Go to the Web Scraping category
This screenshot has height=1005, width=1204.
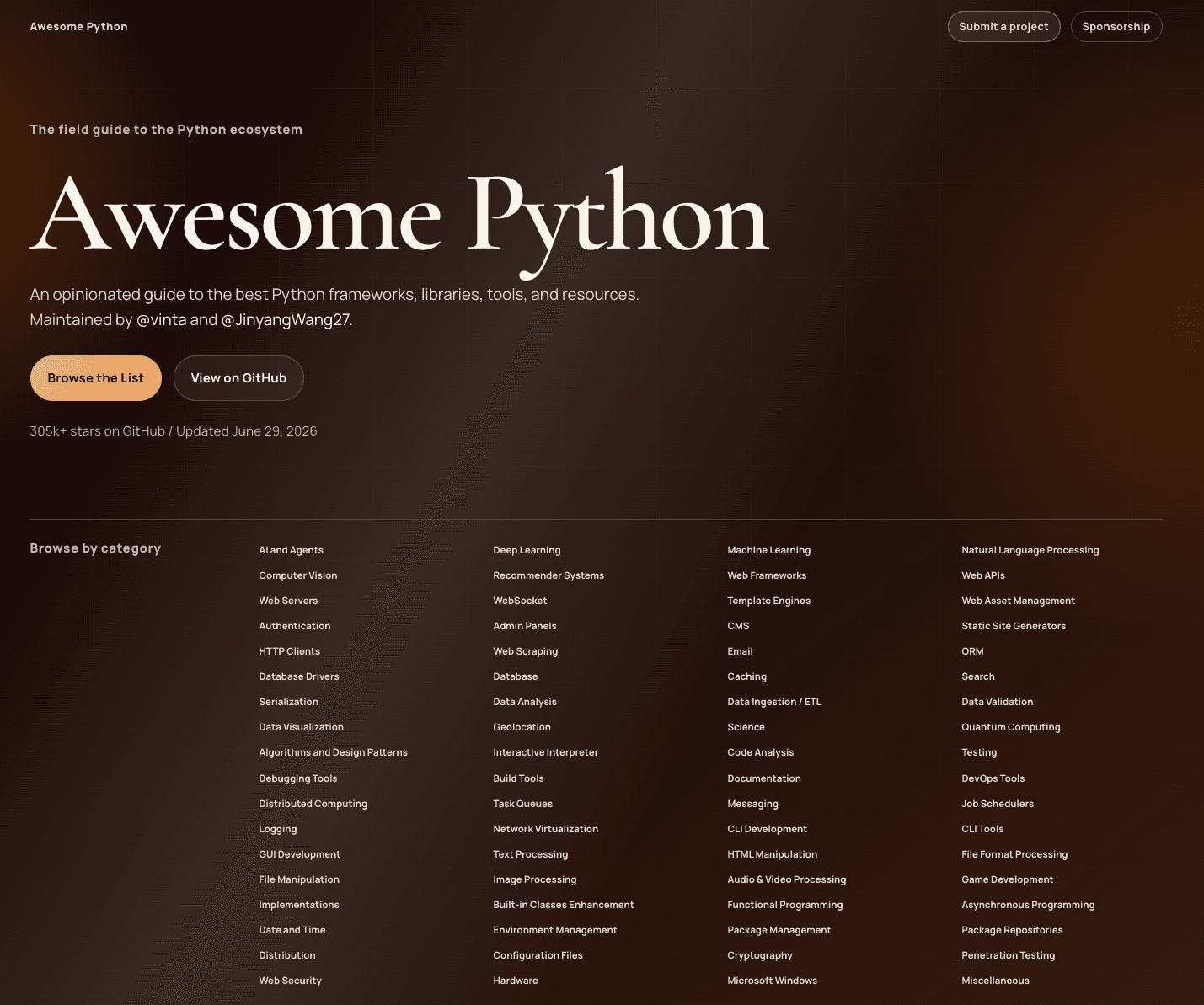tap(525, 651)
